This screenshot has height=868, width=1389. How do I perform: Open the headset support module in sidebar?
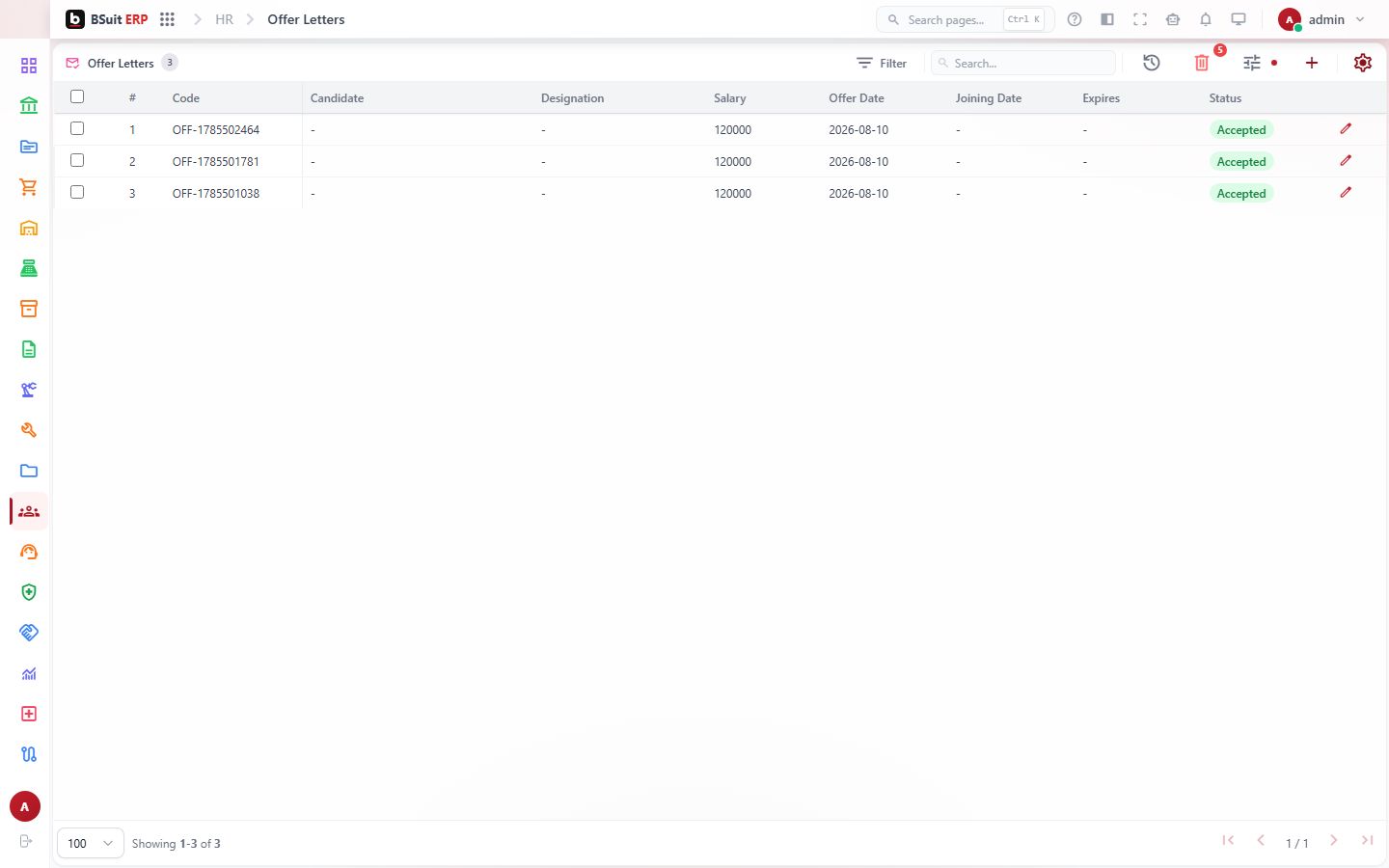tap(29, 552)
